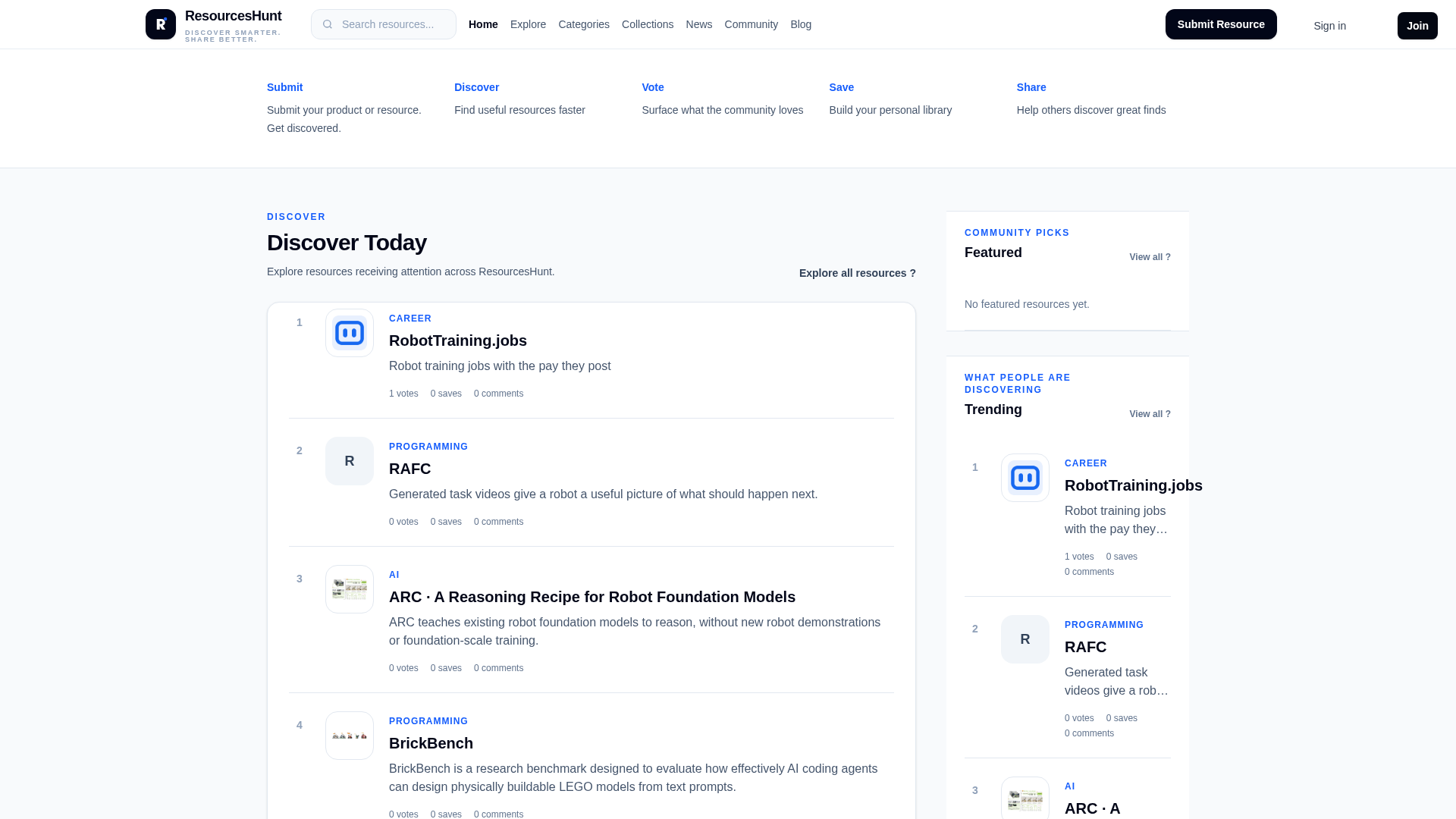1456x819 pixels.
Task: Click '1 votes' under RobotTraining.jobs in Discover
Action: (403, 394)
